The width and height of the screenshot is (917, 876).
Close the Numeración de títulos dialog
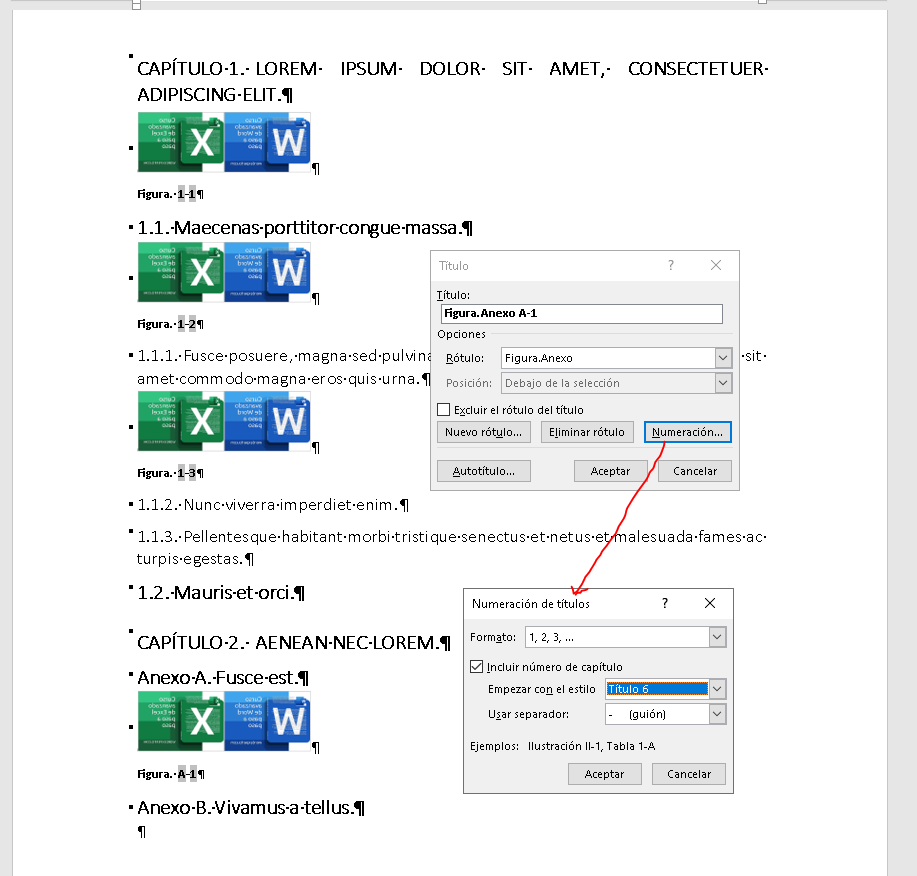pyautogui.click(x=710, y=603)
